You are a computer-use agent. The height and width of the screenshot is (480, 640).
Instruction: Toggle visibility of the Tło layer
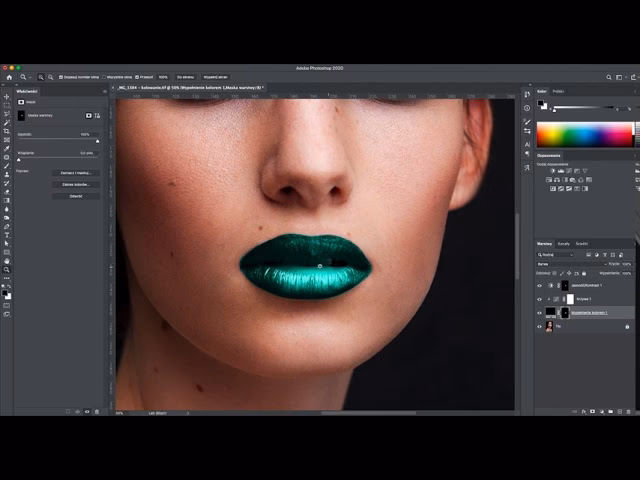tap(539, 327)
